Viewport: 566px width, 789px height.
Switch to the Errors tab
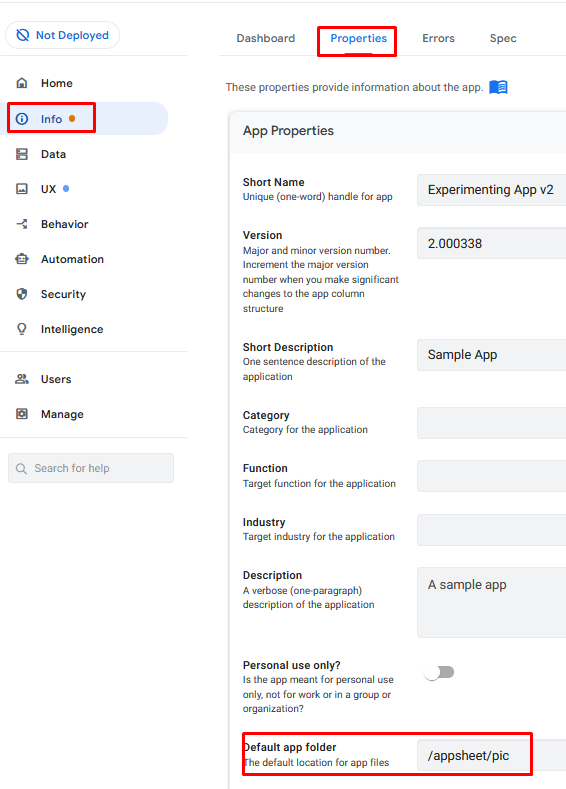coord(438,38)
